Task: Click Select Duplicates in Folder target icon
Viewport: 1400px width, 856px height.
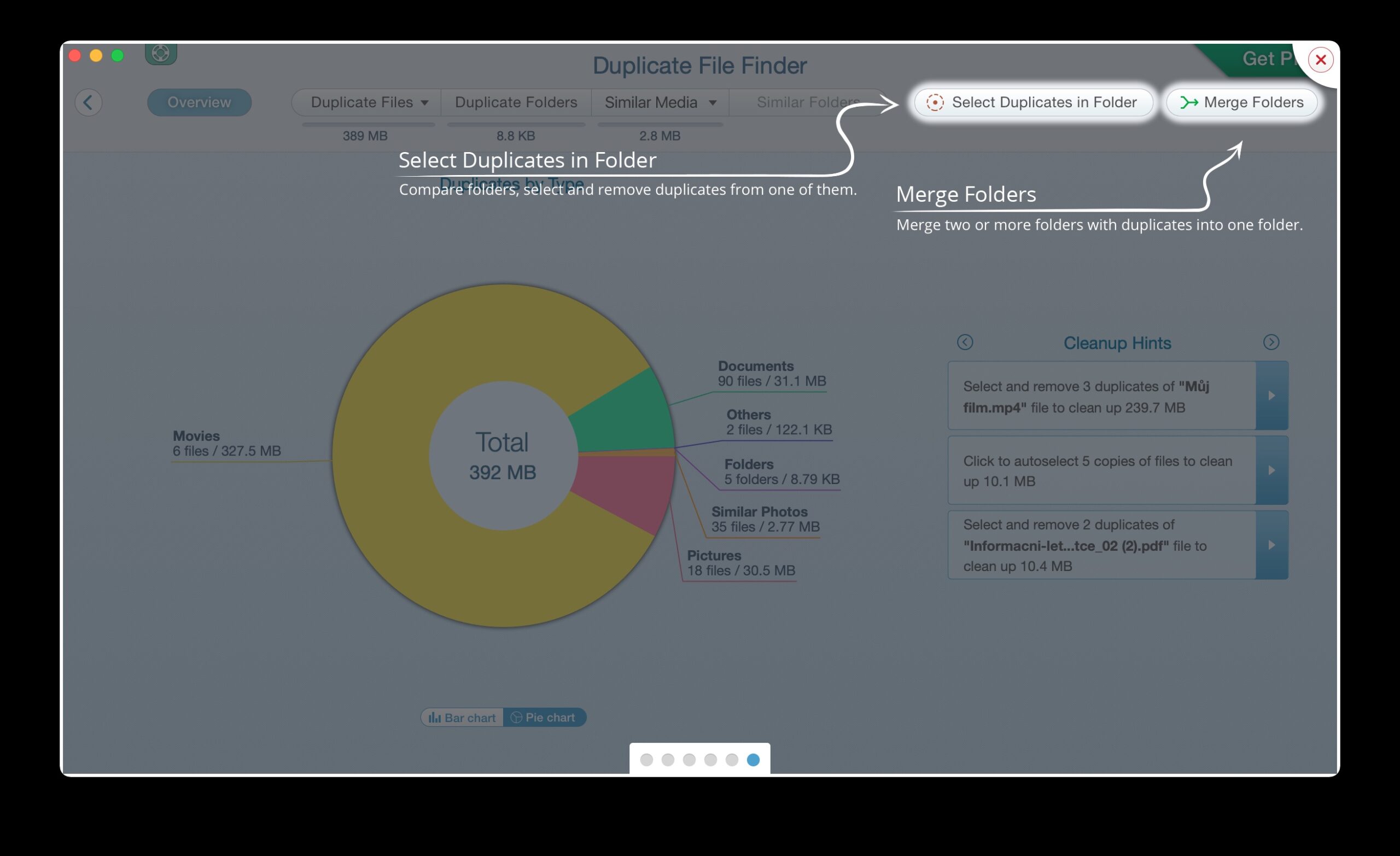Action: tap(935, 102)
